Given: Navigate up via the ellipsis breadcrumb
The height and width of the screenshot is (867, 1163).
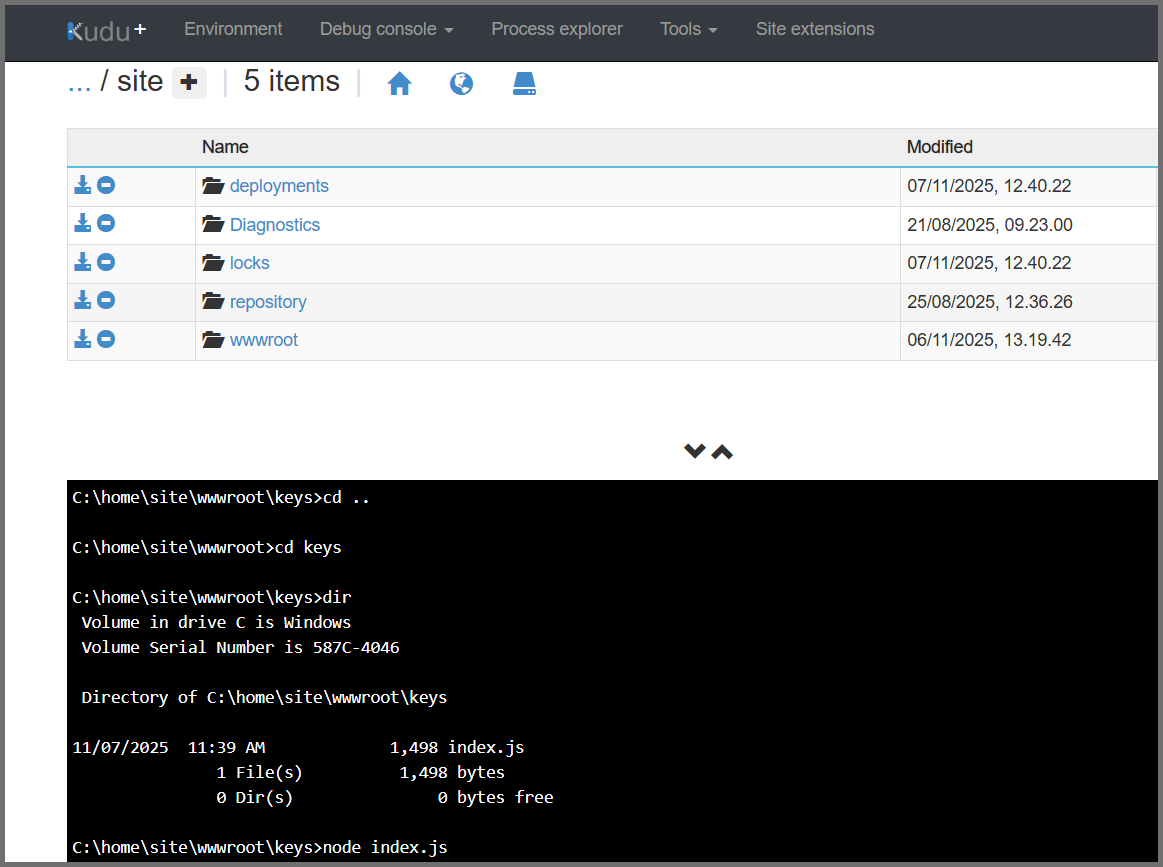Looking at the screenshot, I should pos(79,82).
